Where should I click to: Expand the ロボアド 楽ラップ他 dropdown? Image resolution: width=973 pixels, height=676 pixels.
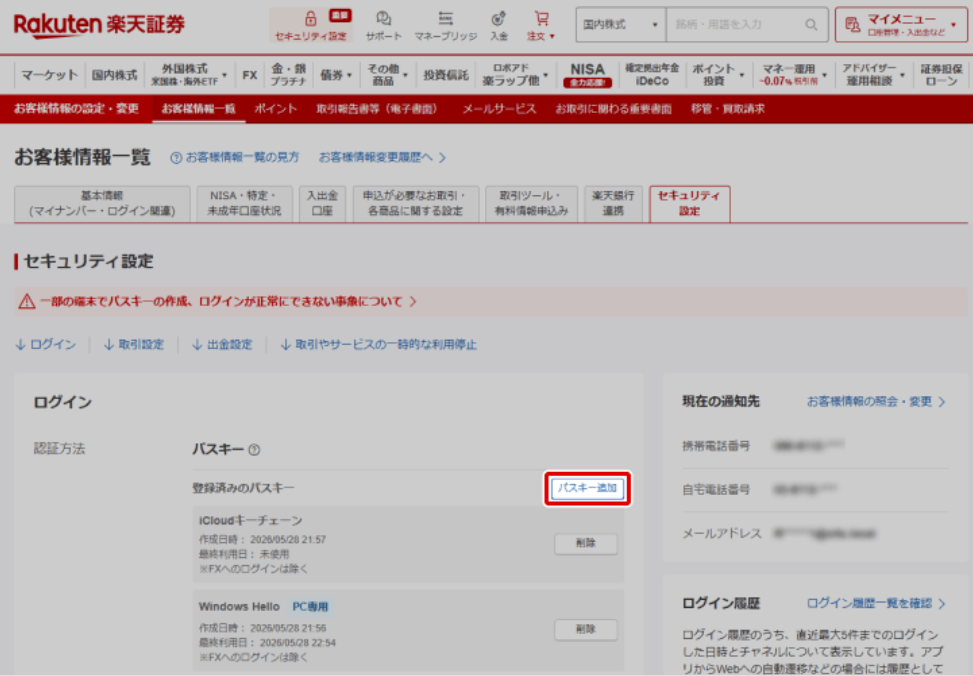[x=545, y=75]
